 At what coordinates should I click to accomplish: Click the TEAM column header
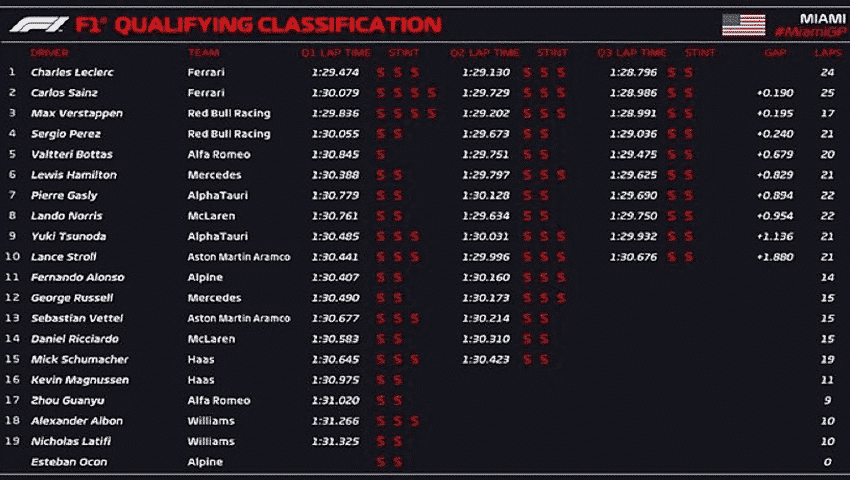click(x=203, y=53)
